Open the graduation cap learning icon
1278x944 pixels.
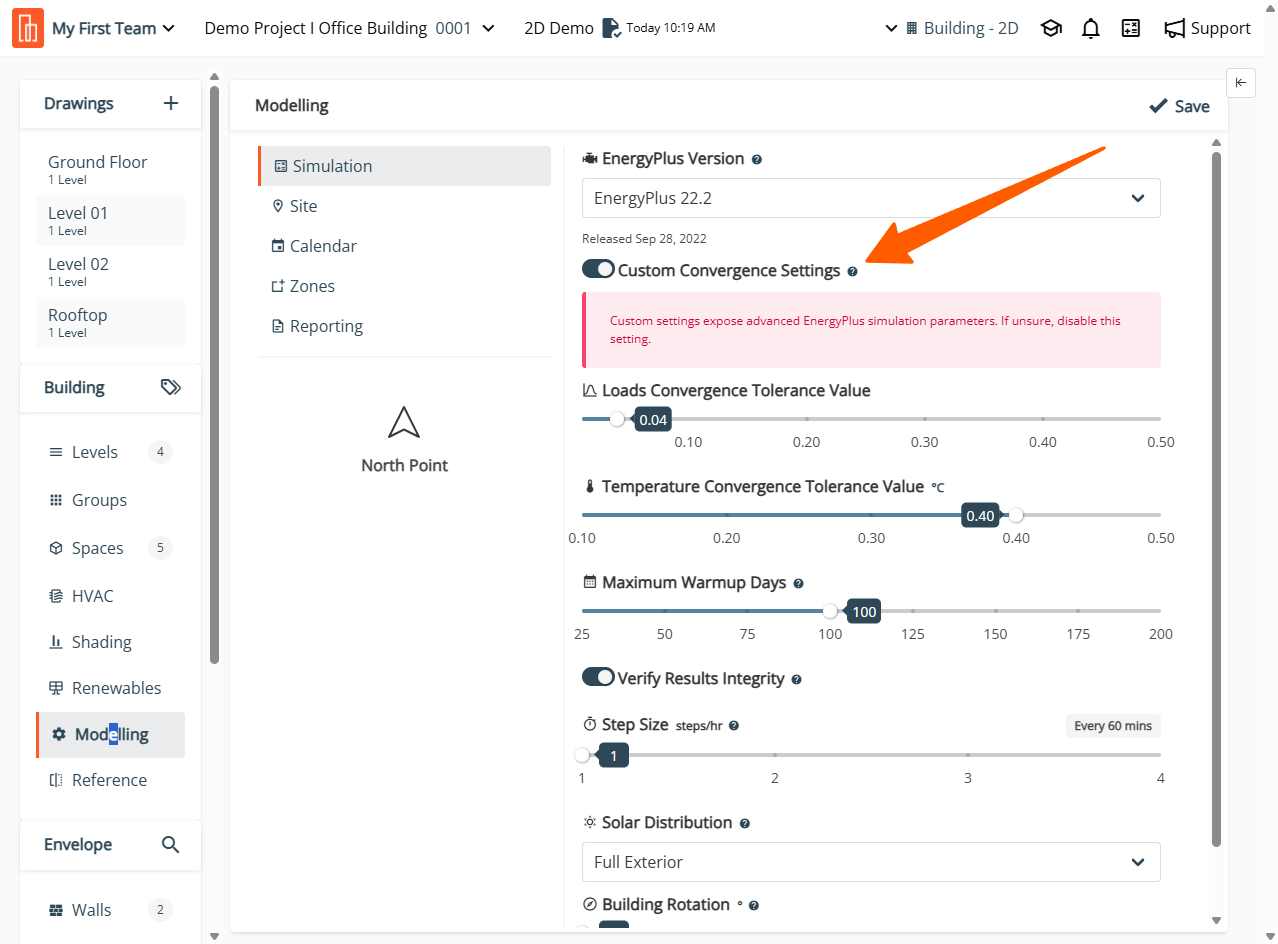(x=1051, y=29)
